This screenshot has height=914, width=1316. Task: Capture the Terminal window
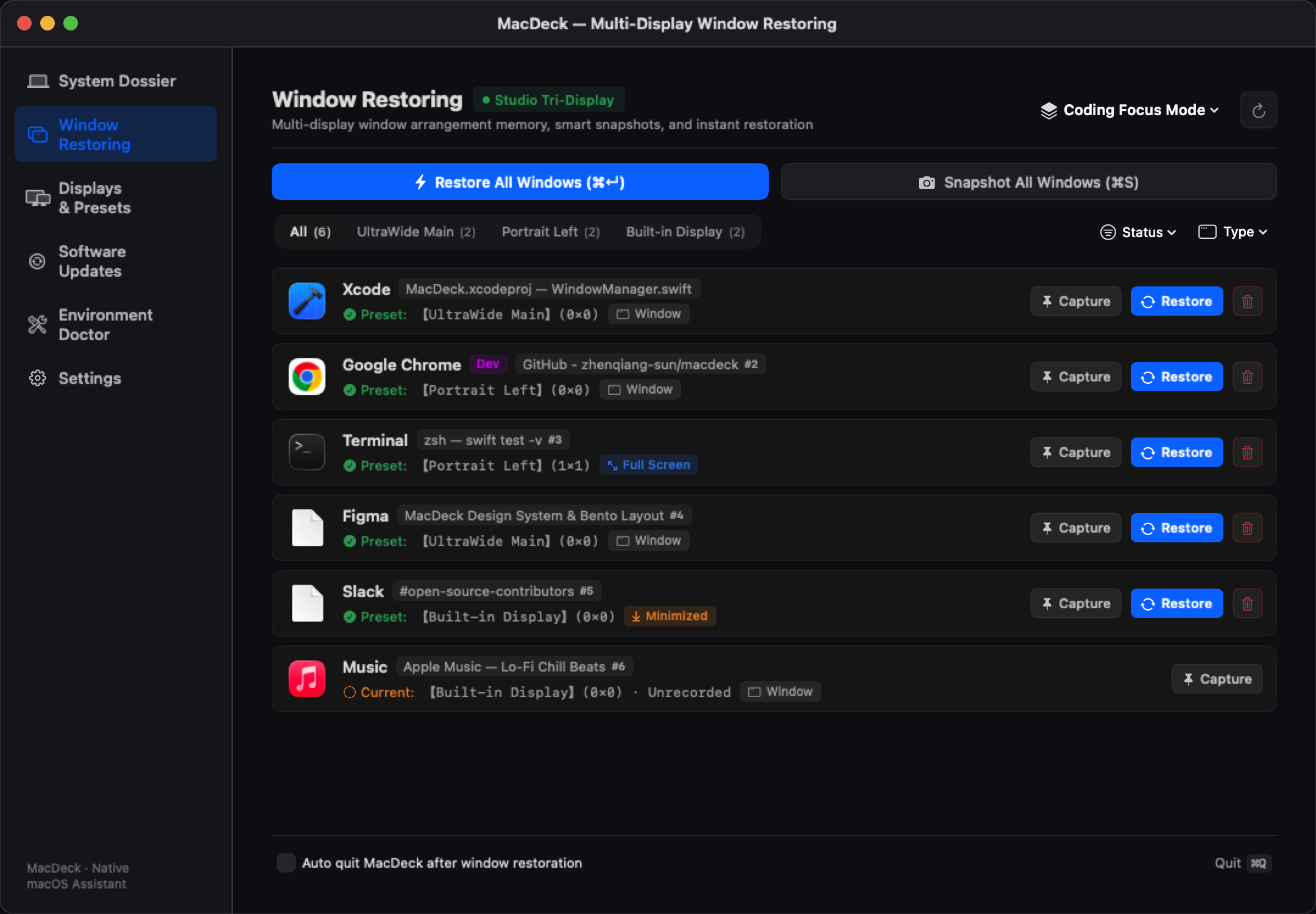1075,452
